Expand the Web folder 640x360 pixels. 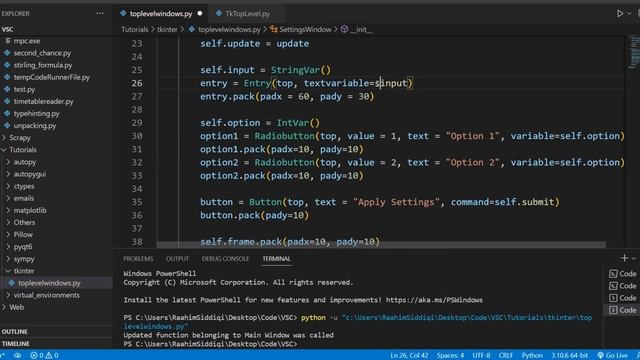coord(16,307)
